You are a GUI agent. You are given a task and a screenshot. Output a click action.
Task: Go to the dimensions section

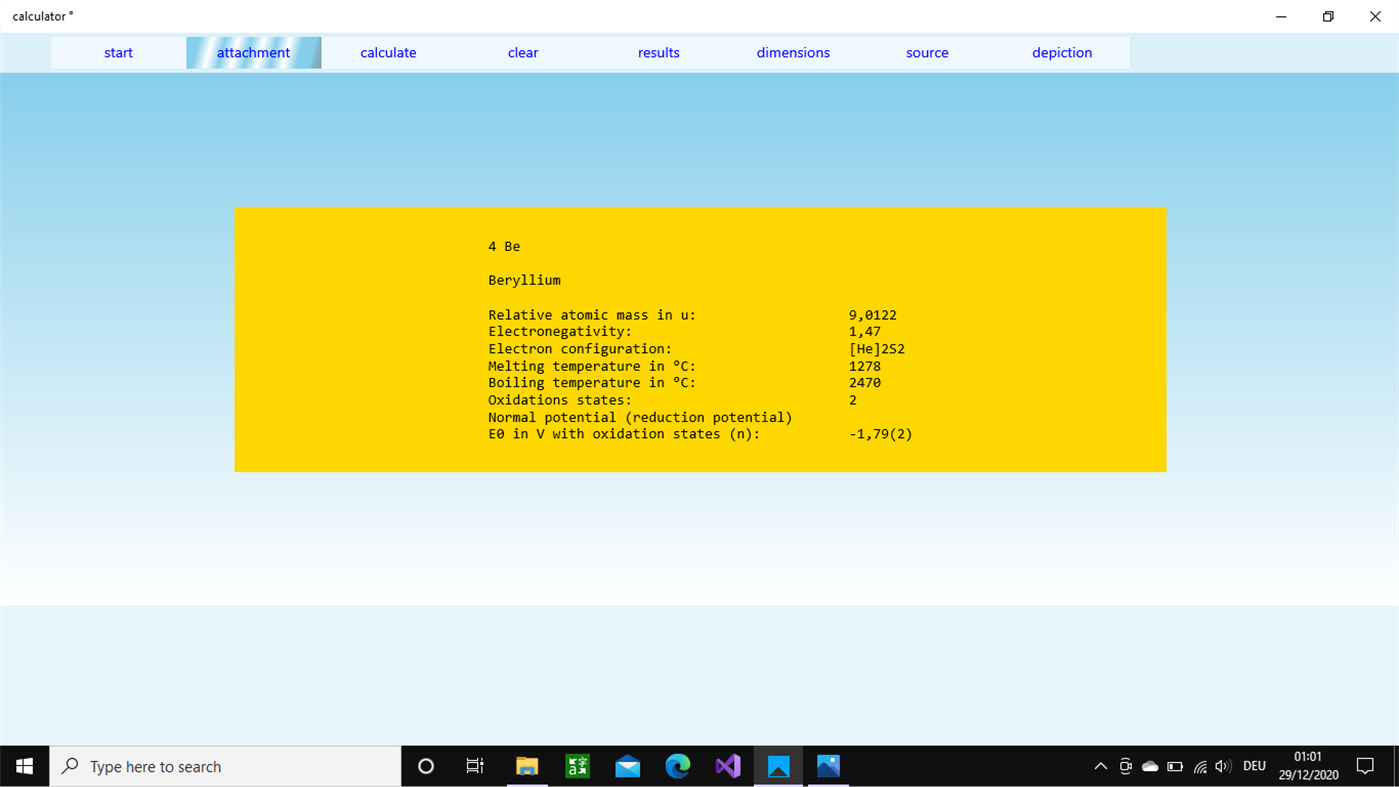tap(793, 52)
